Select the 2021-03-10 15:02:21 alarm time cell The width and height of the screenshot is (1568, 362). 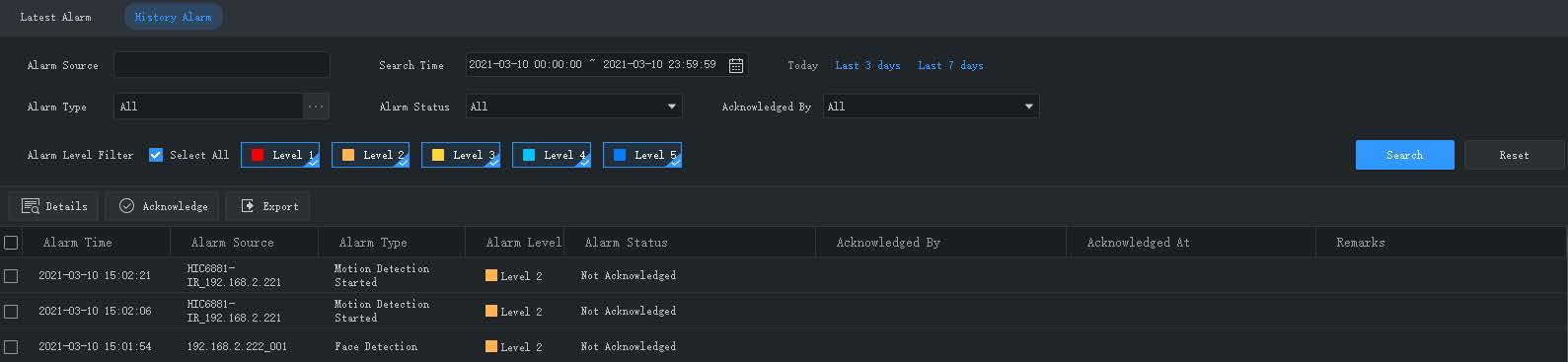[95, 276]
